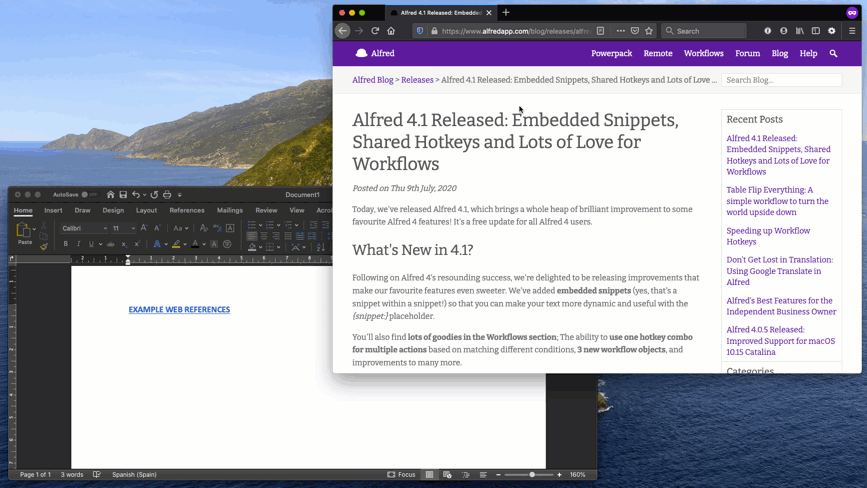Apply the font color swatch
The width and height of the screenshot is (867, 488).
pos(195,244)
